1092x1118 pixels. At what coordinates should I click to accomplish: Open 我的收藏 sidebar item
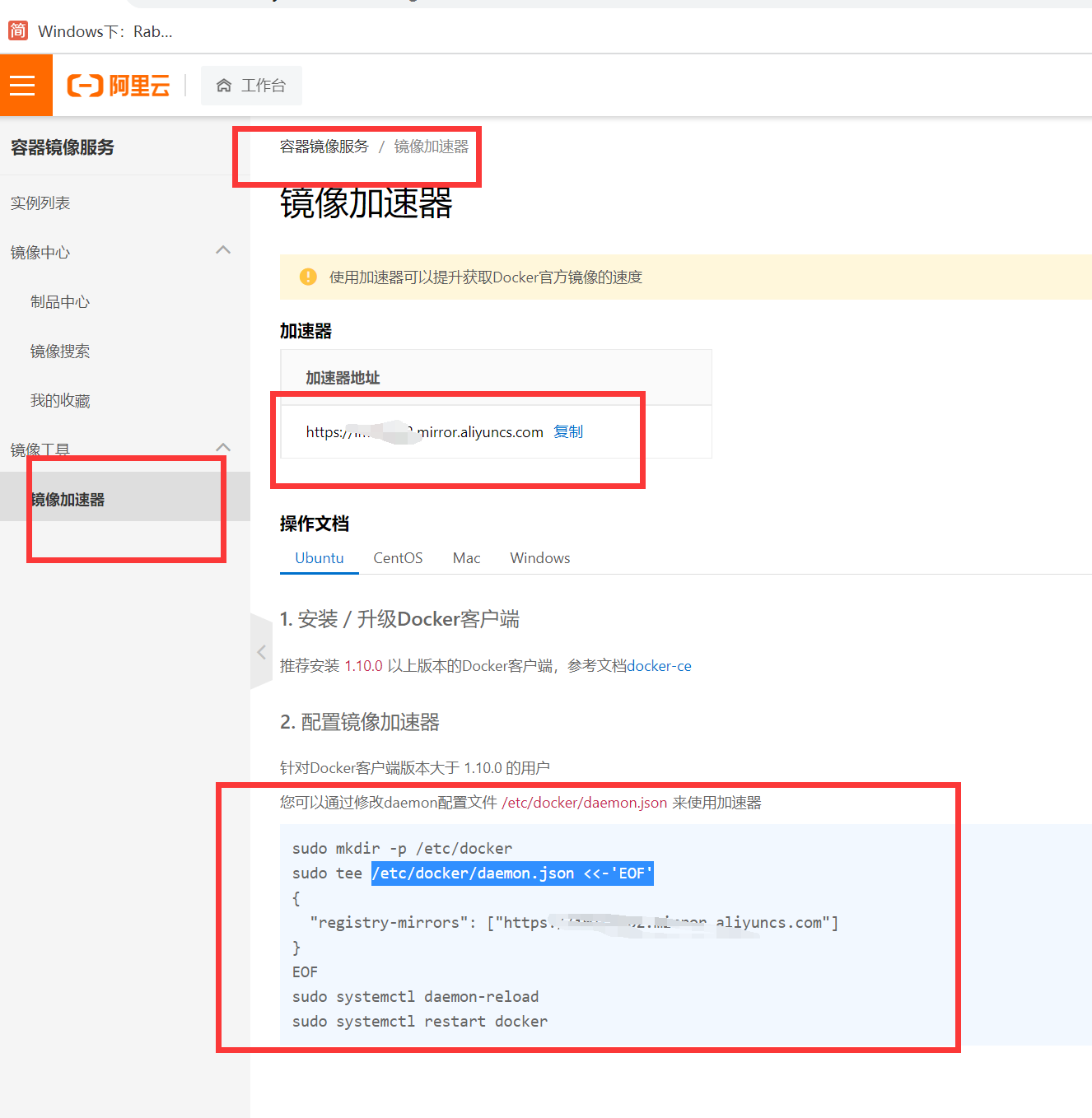[60, 401]
